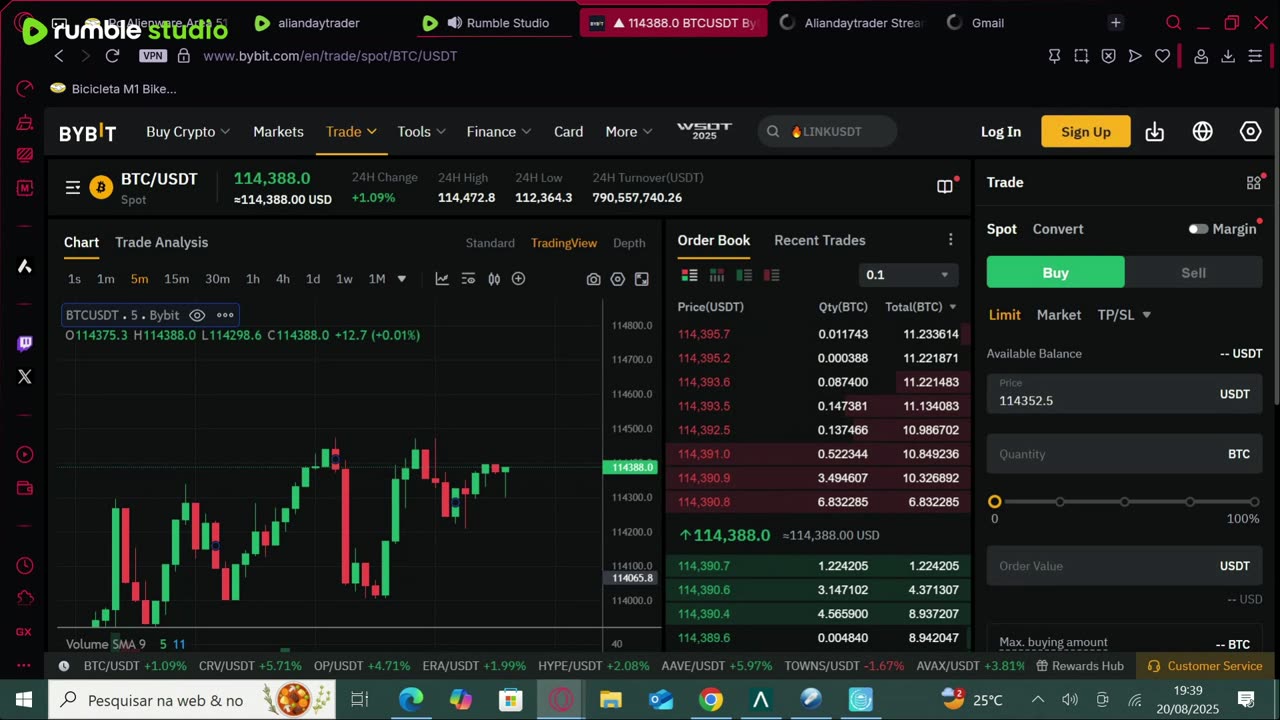Click the Order Value input field
The height and width of the screenshot is (720, 1280).
(1124, 566)
